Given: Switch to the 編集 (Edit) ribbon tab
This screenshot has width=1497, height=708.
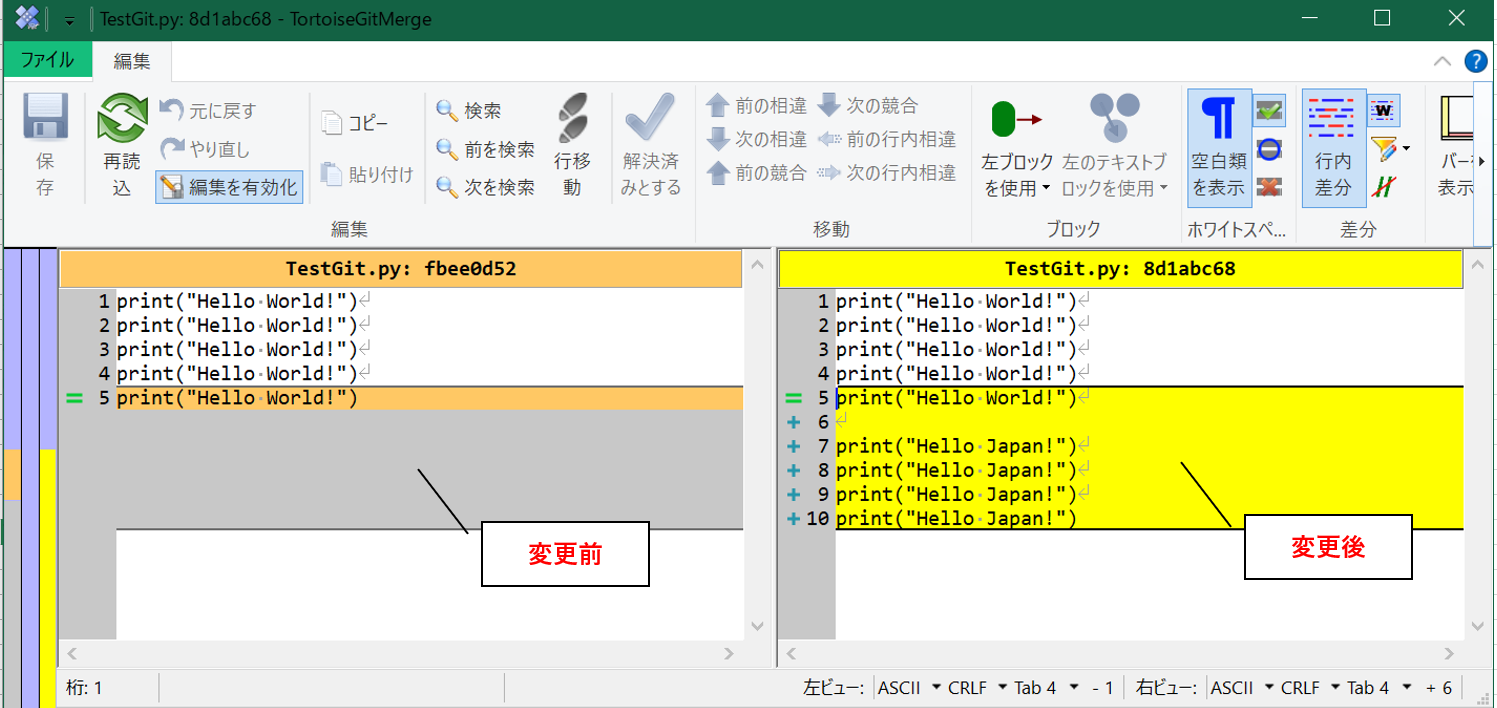Looking at the screenshot, I should (132, 61).
